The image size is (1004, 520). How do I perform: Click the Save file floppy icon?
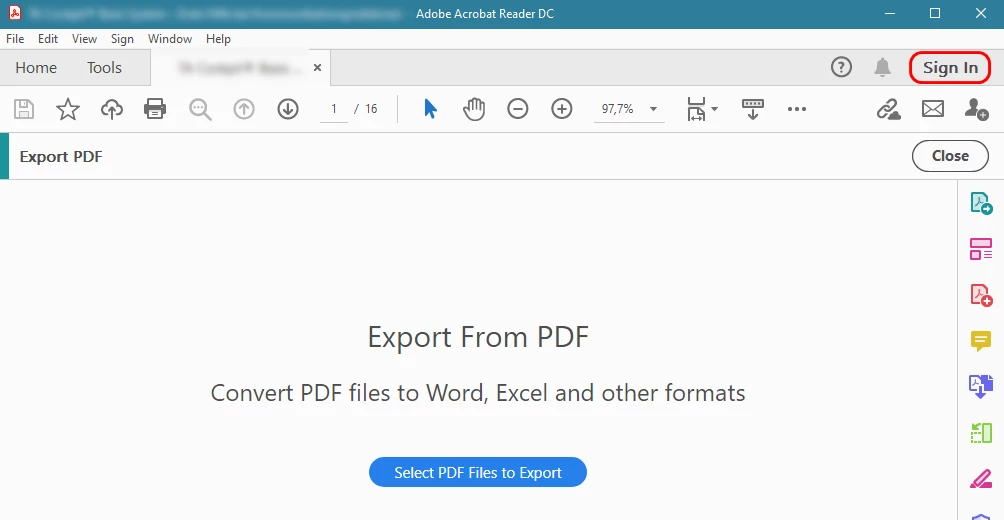[24, 109]
